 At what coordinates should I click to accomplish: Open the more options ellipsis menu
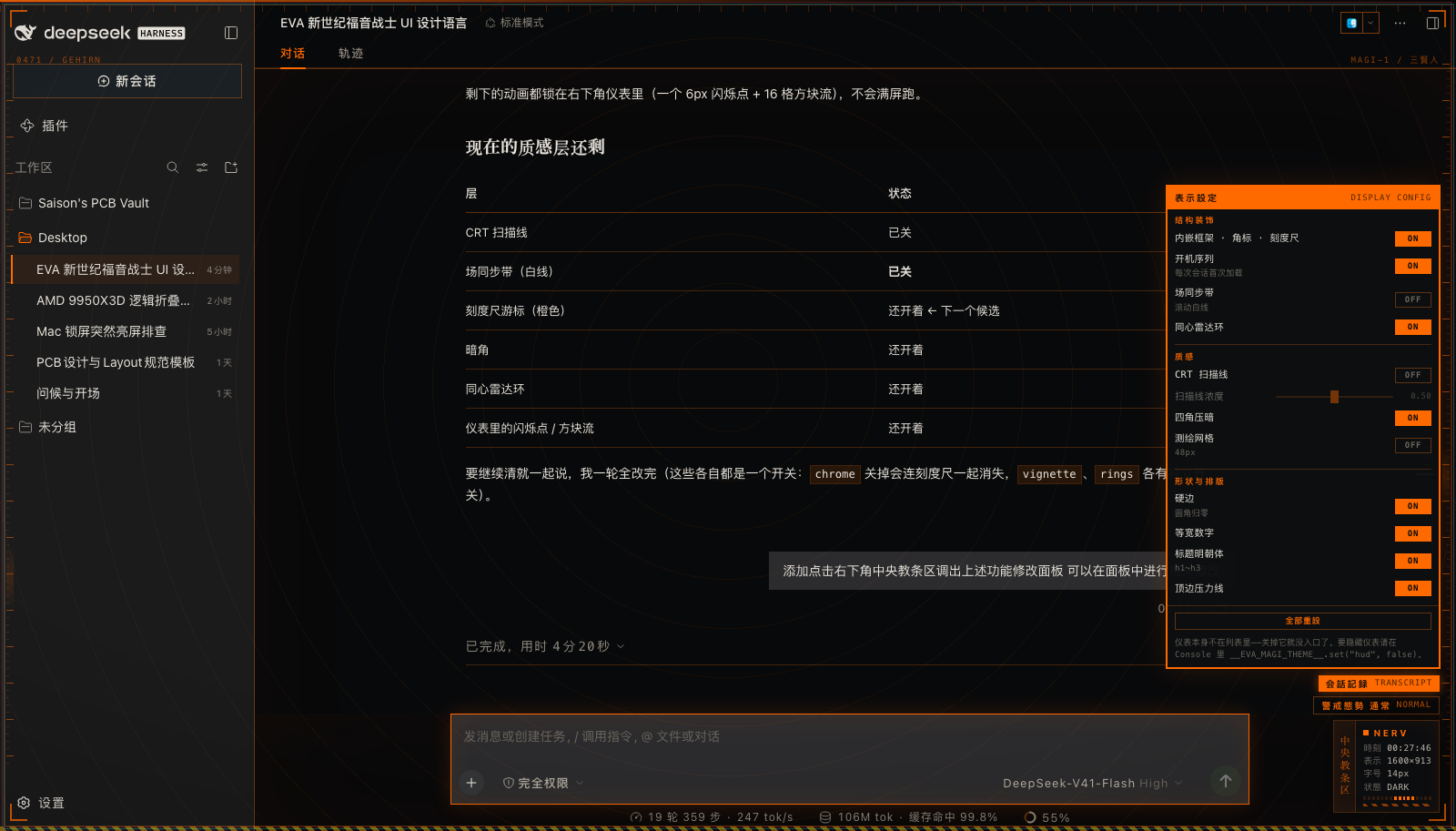coord(1400,23)
